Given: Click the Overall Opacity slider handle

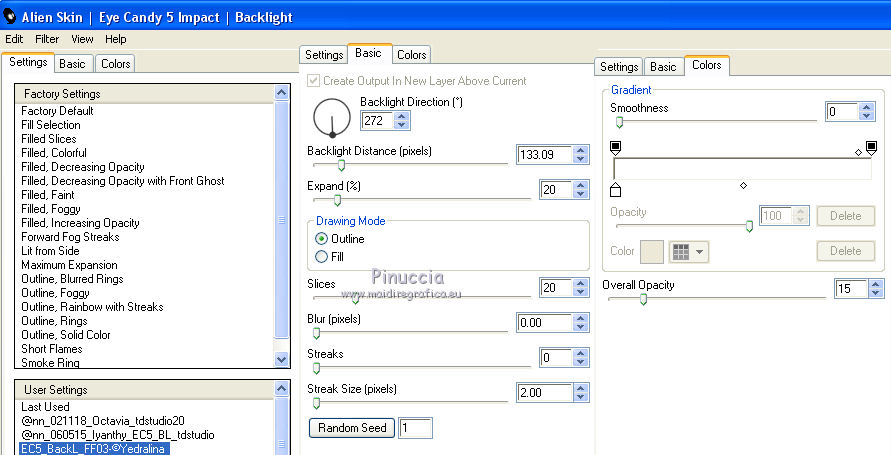Looking at the screenshot, I should click(643, 299).
